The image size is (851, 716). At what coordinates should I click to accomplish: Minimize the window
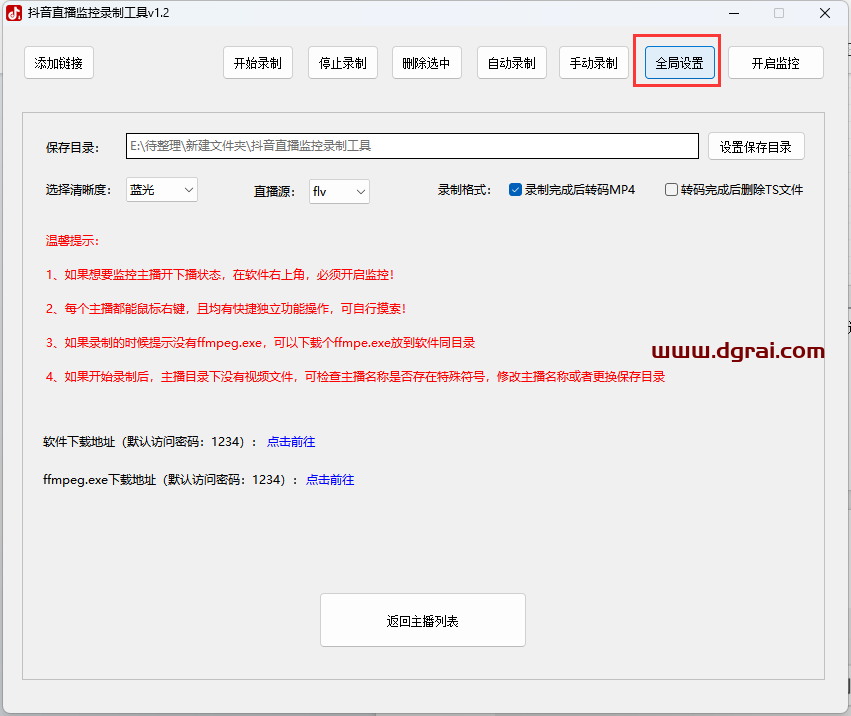(734, 13)
